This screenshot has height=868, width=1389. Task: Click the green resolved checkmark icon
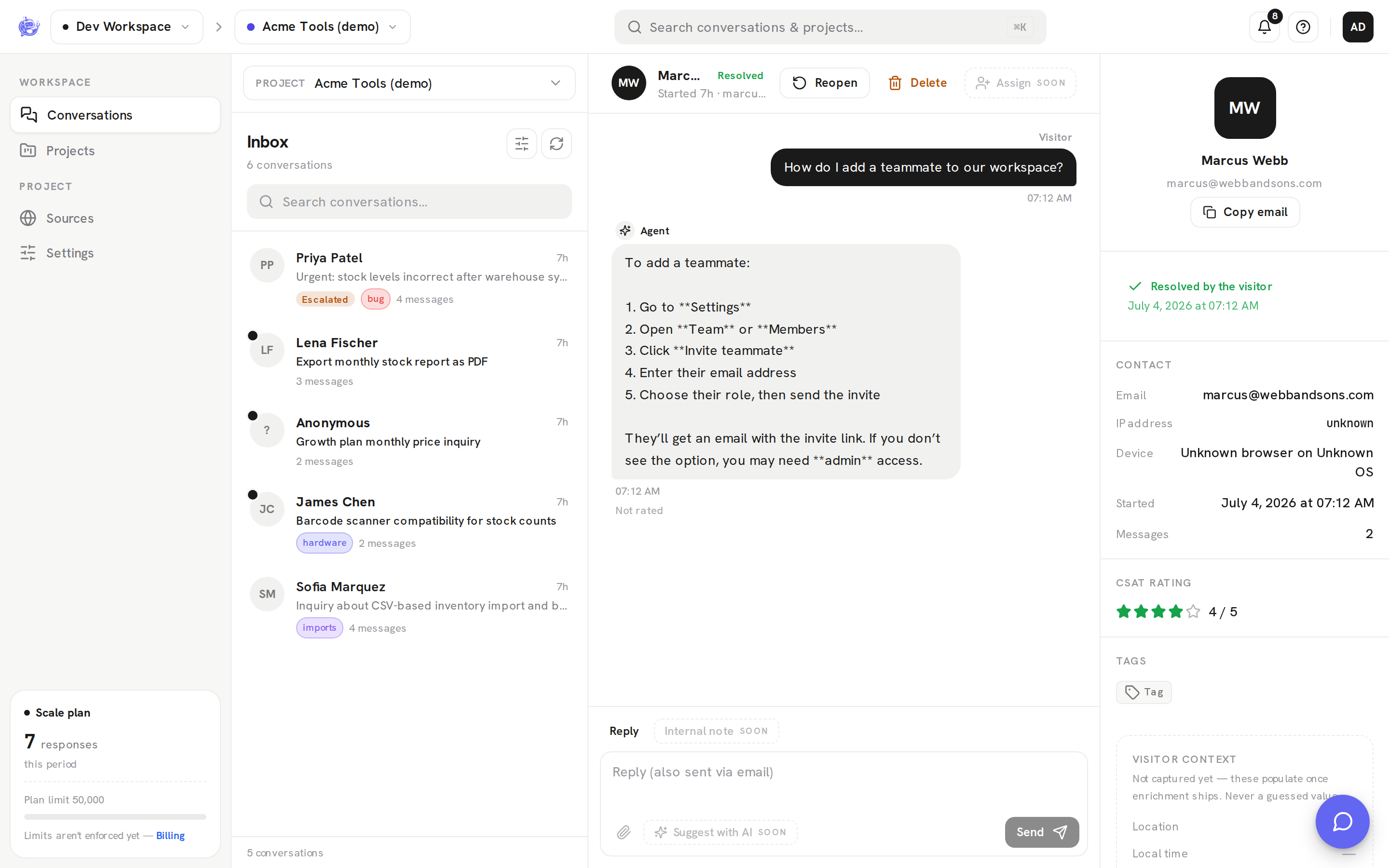pyautogui.click(x=1135, y=286)
